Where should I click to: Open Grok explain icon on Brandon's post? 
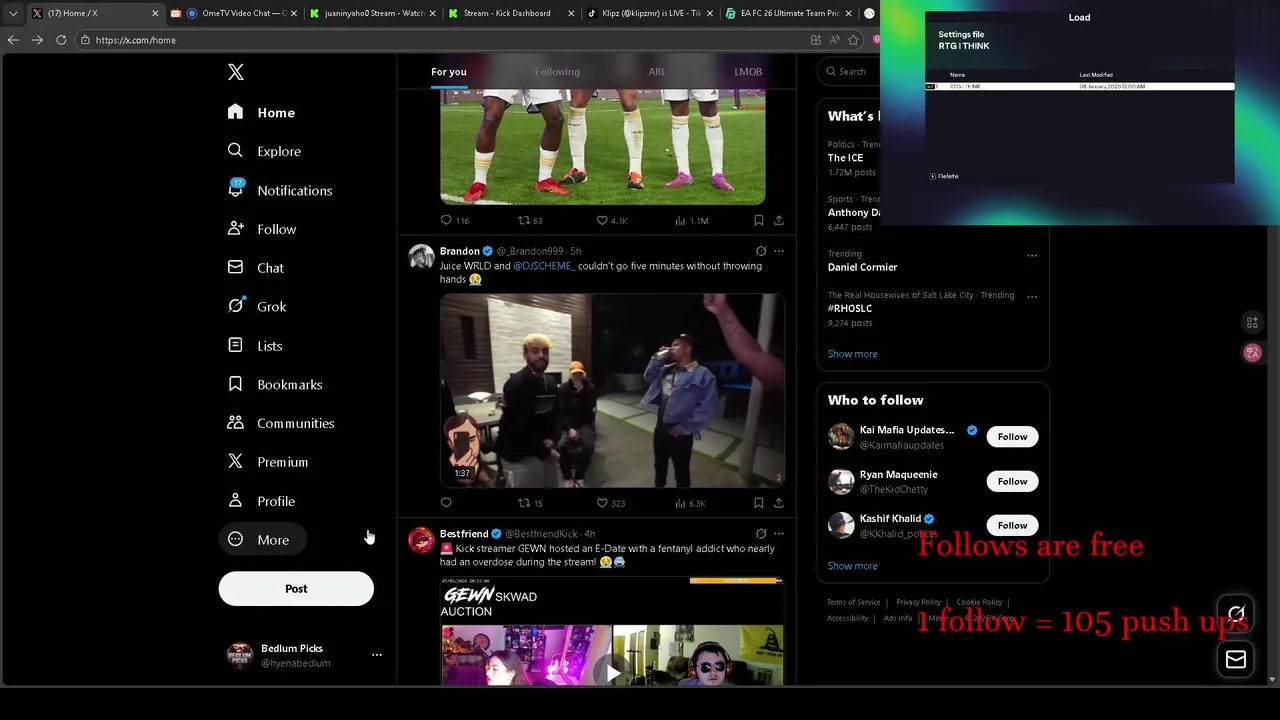point(761,251)
